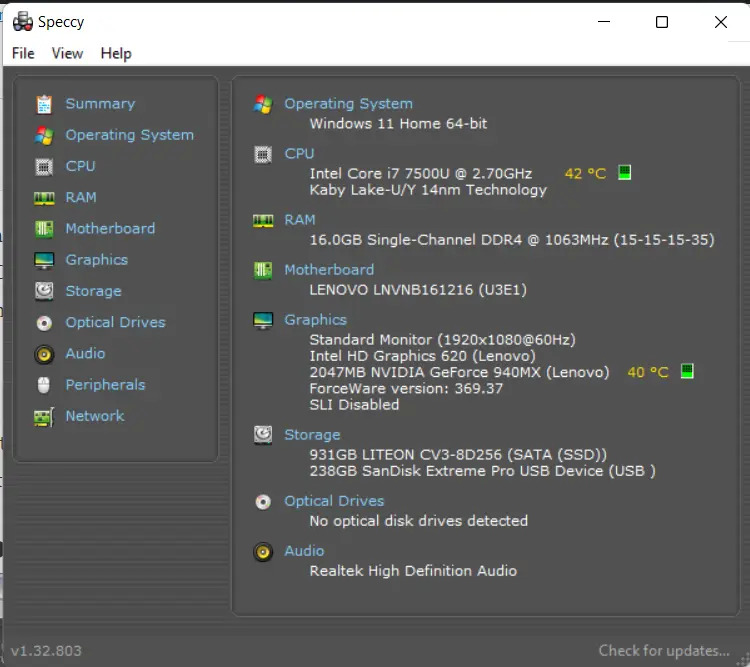The width and height of the screenshot is (750, 667).
Task: Click the Windows 11 Home 64-bit text
Action: (x=398, y=123)
